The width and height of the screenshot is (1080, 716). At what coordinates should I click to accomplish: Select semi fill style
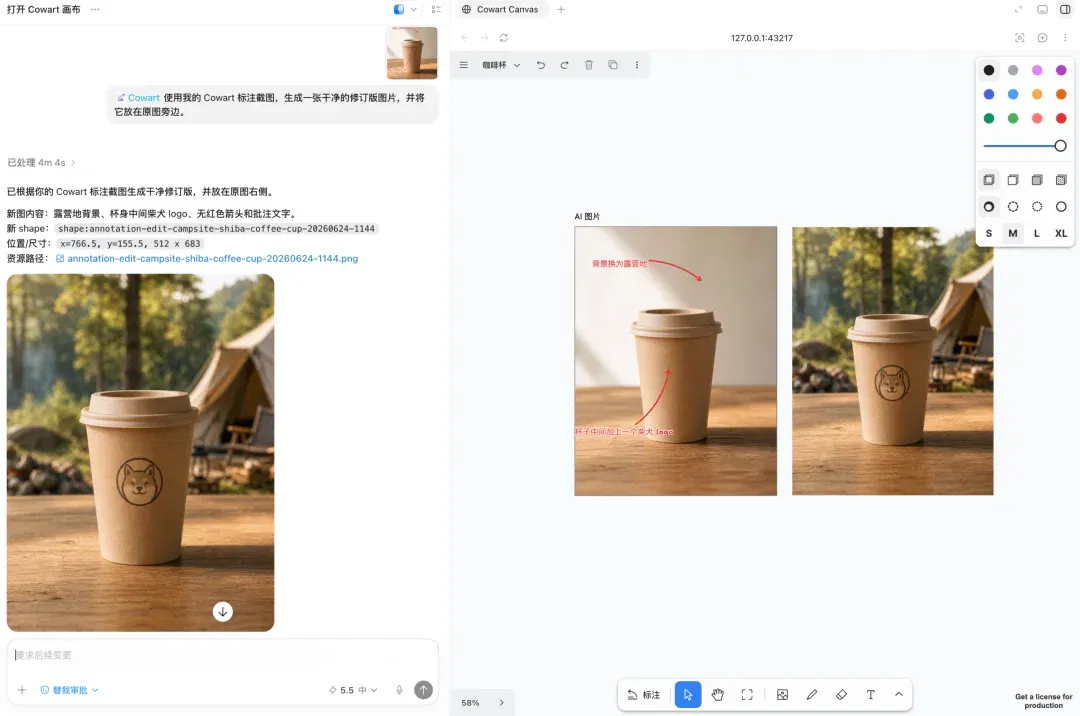tap(1012, 180)
